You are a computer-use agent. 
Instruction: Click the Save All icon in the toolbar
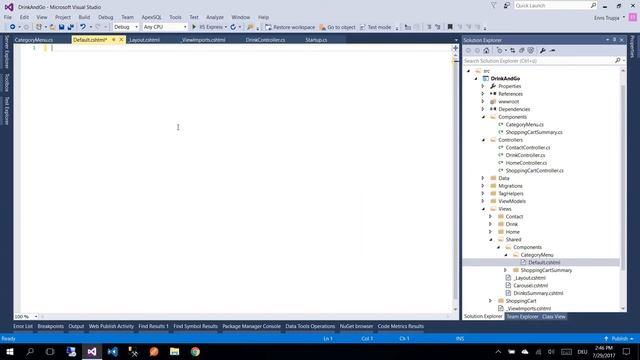coord(71,27)
